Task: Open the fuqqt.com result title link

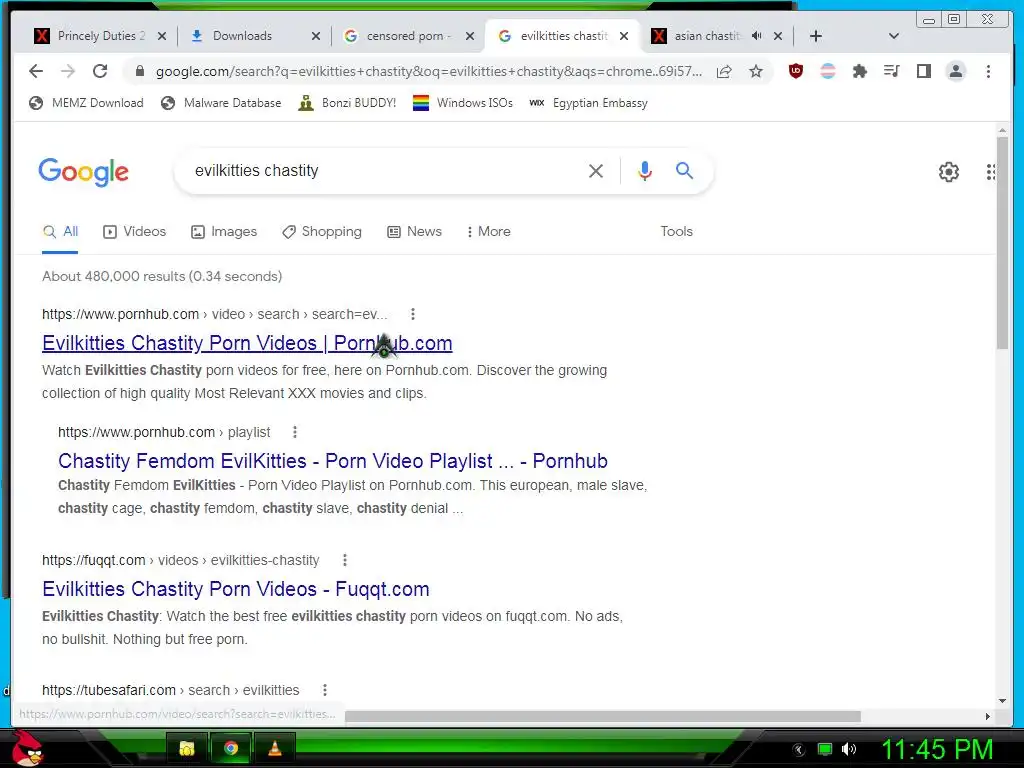Action: pyautogui.click(x=236, y=589)
